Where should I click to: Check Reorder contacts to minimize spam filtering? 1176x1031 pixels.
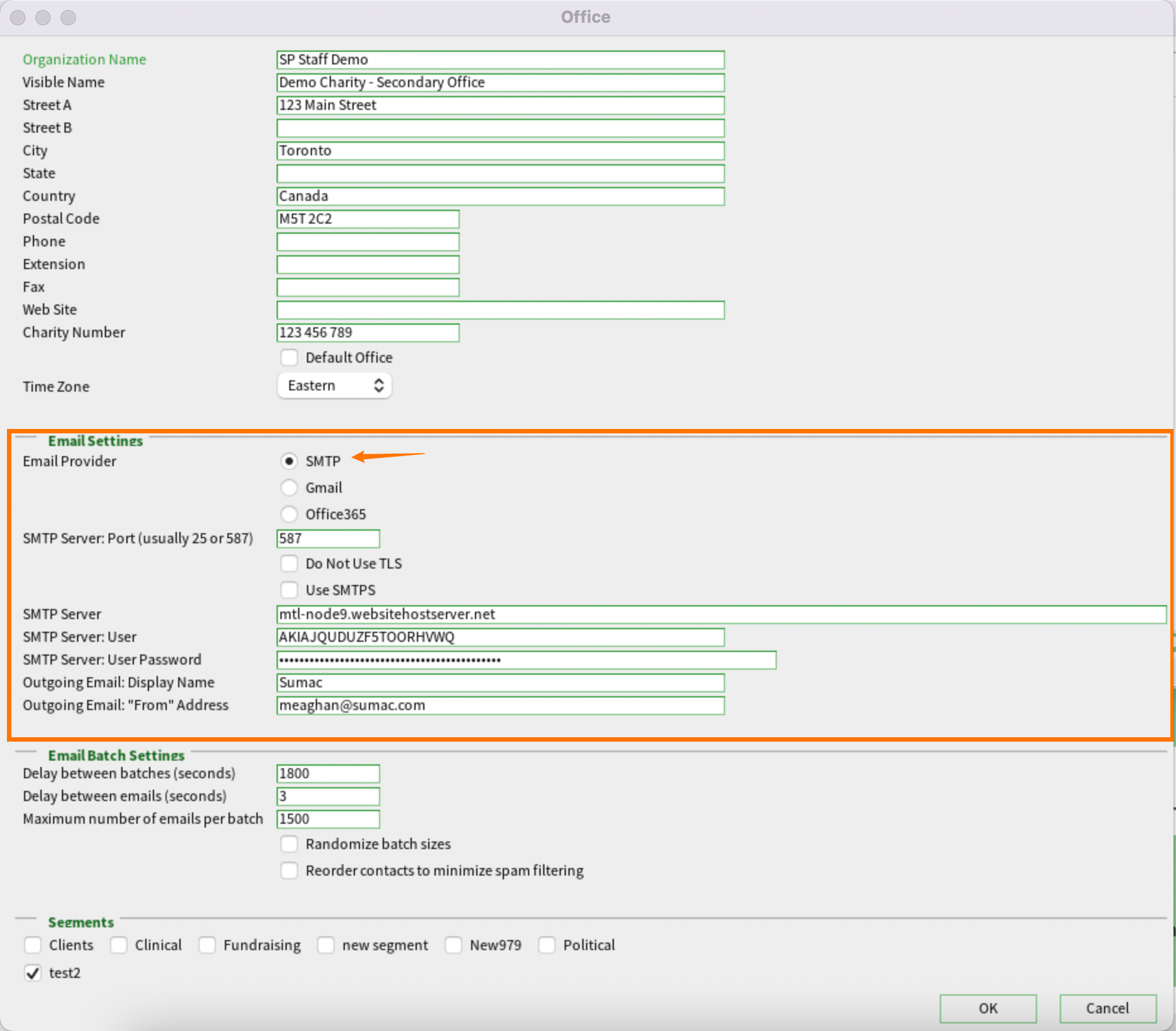(x=289, y=871)
